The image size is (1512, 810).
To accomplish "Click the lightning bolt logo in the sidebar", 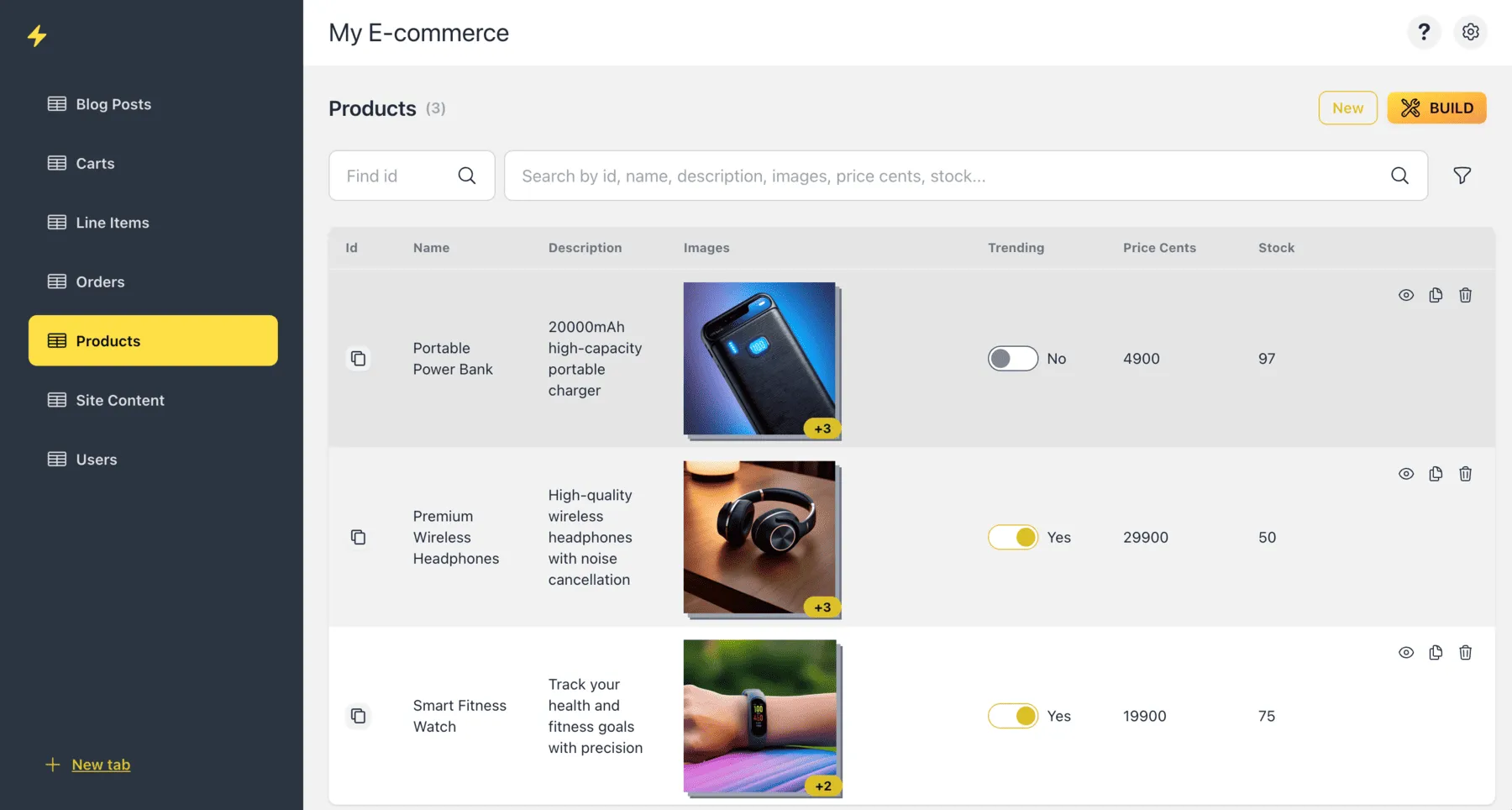I will 37,35.
